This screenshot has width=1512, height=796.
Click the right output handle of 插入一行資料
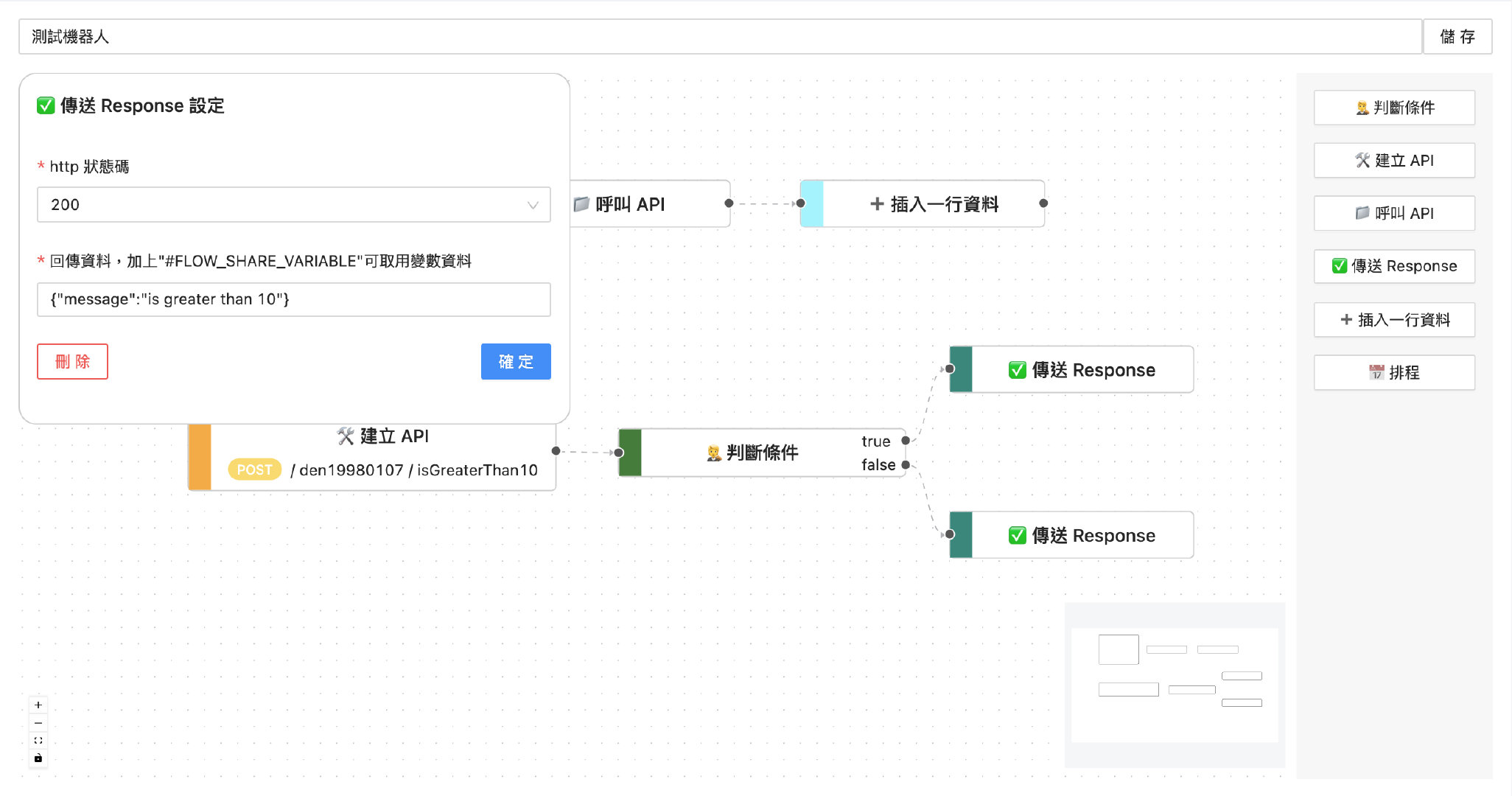coord(1043,203)
